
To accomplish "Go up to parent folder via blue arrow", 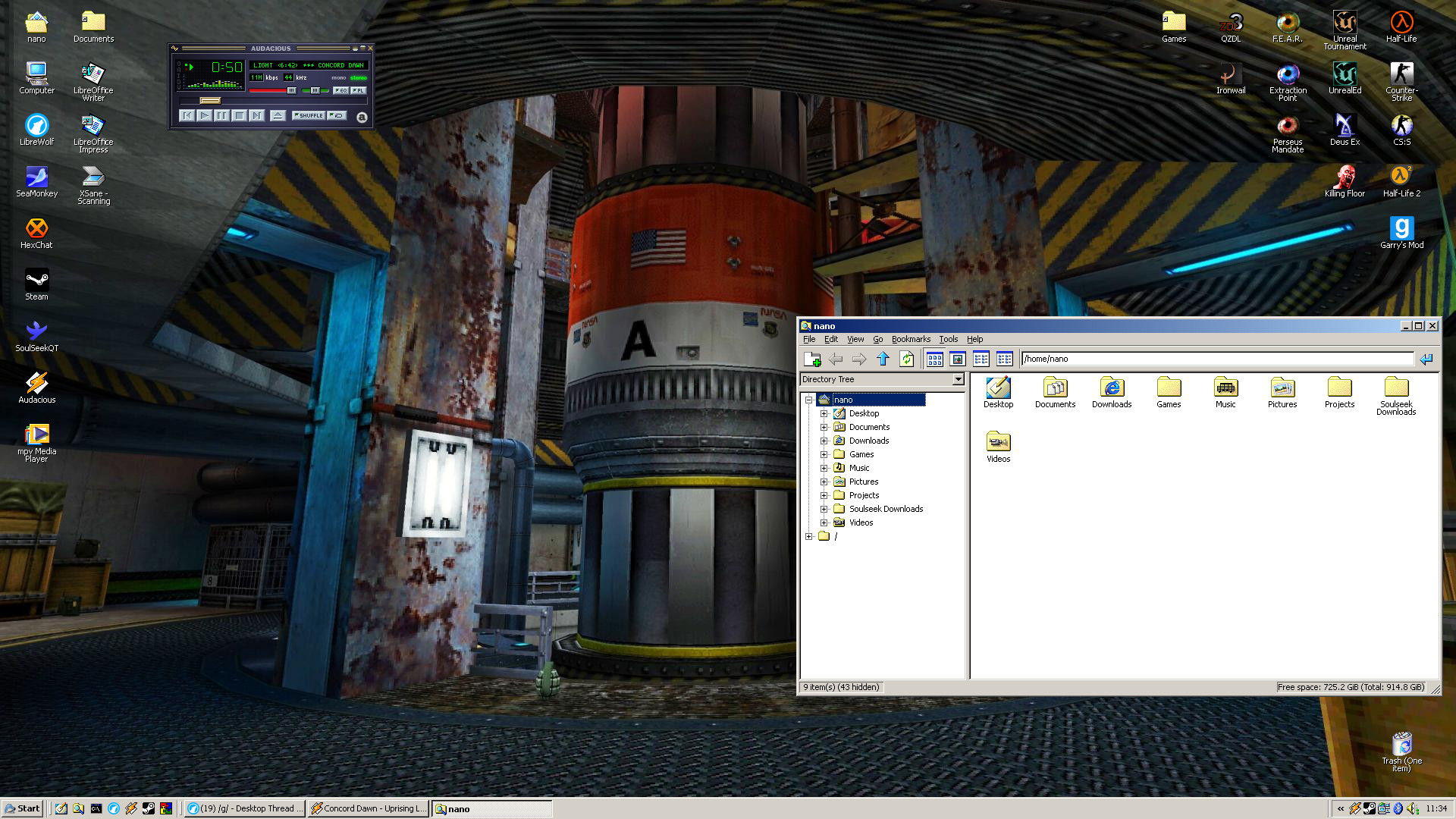I will (x=883, y=359).
